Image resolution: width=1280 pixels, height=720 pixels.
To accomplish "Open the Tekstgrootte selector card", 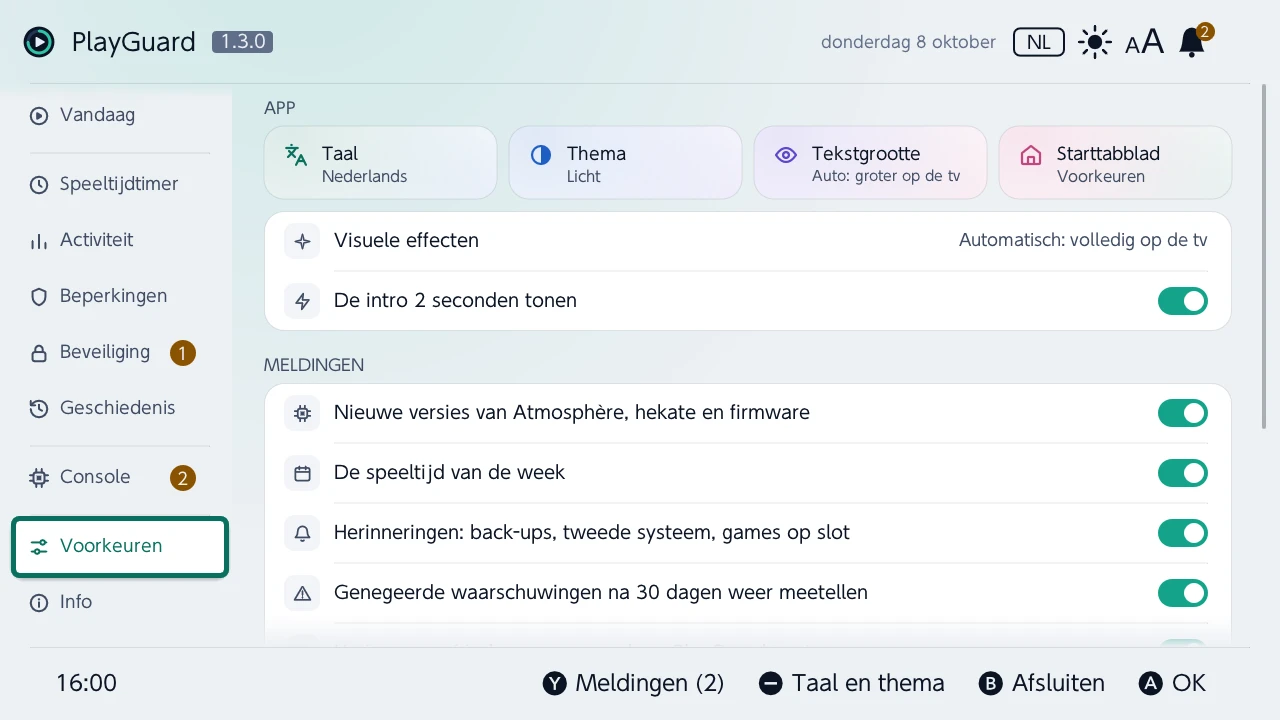I will click(x=870, y=163).
